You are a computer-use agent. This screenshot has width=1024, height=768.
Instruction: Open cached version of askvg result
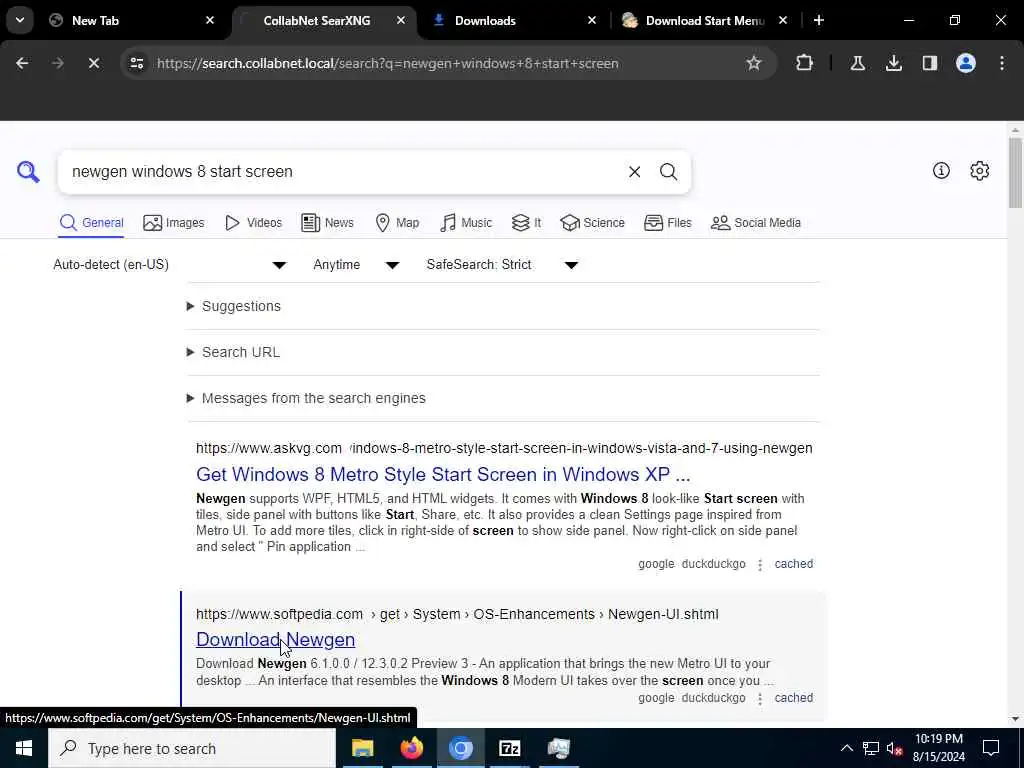click(793, 564)
